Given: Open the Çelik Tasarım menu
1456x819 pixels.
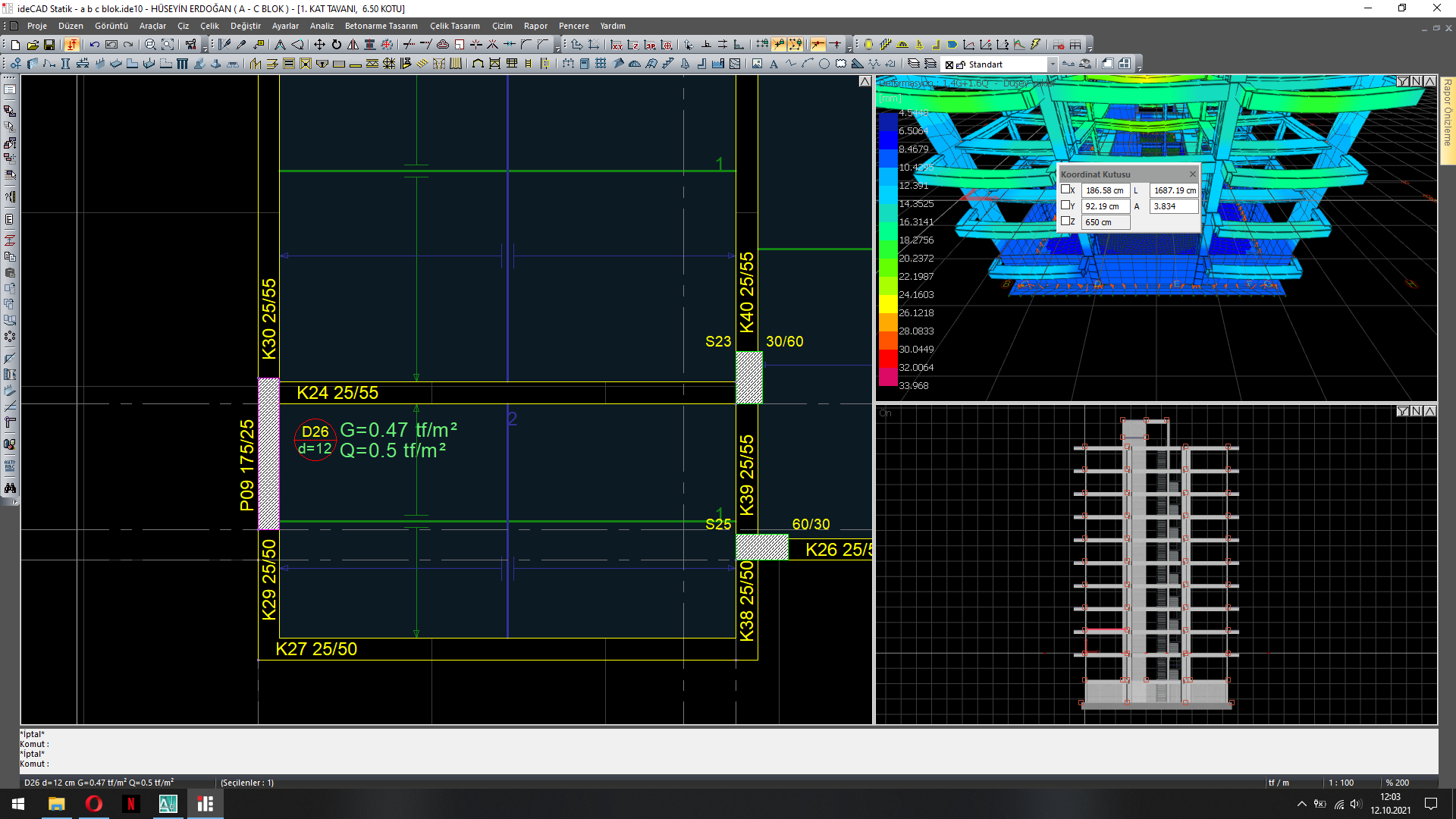Looking at the screenshot, I should 455,26.
